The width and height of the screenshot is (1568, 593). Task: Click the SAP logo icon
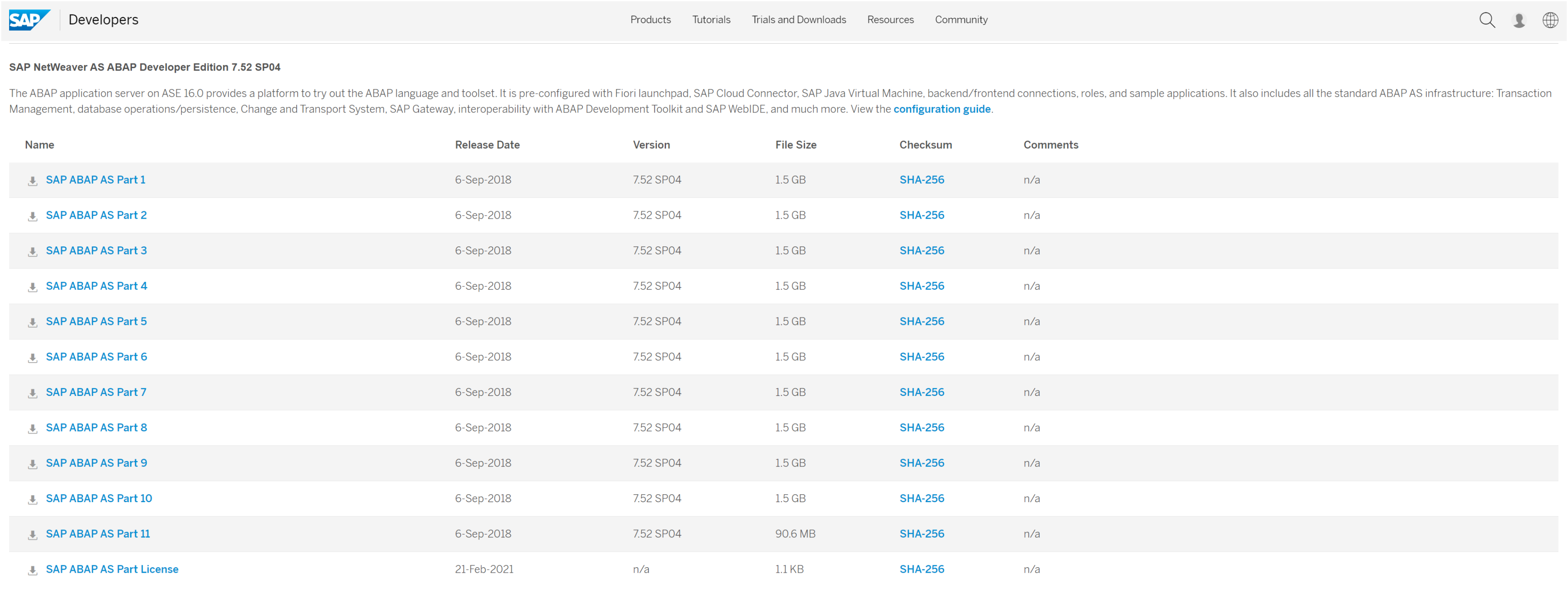[x=29, y=20]
